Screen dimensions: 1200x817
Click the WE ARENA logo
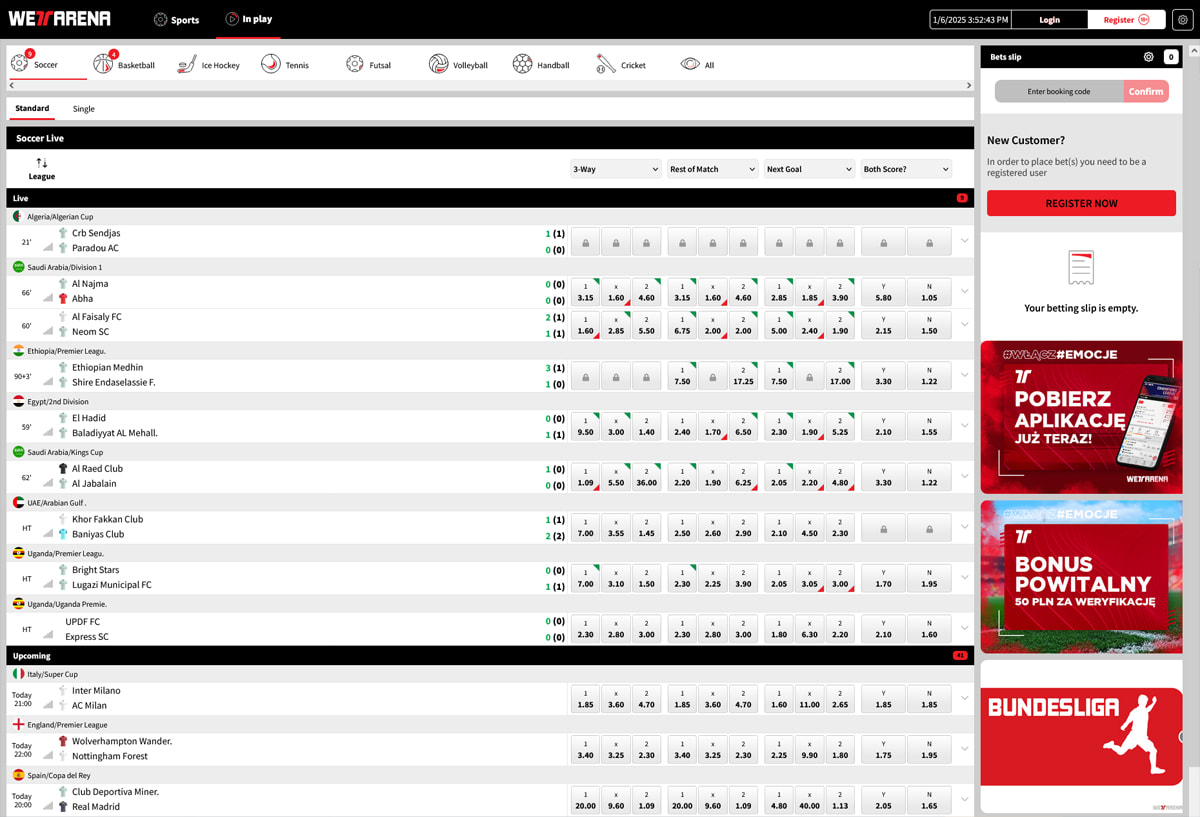point(60,19)
